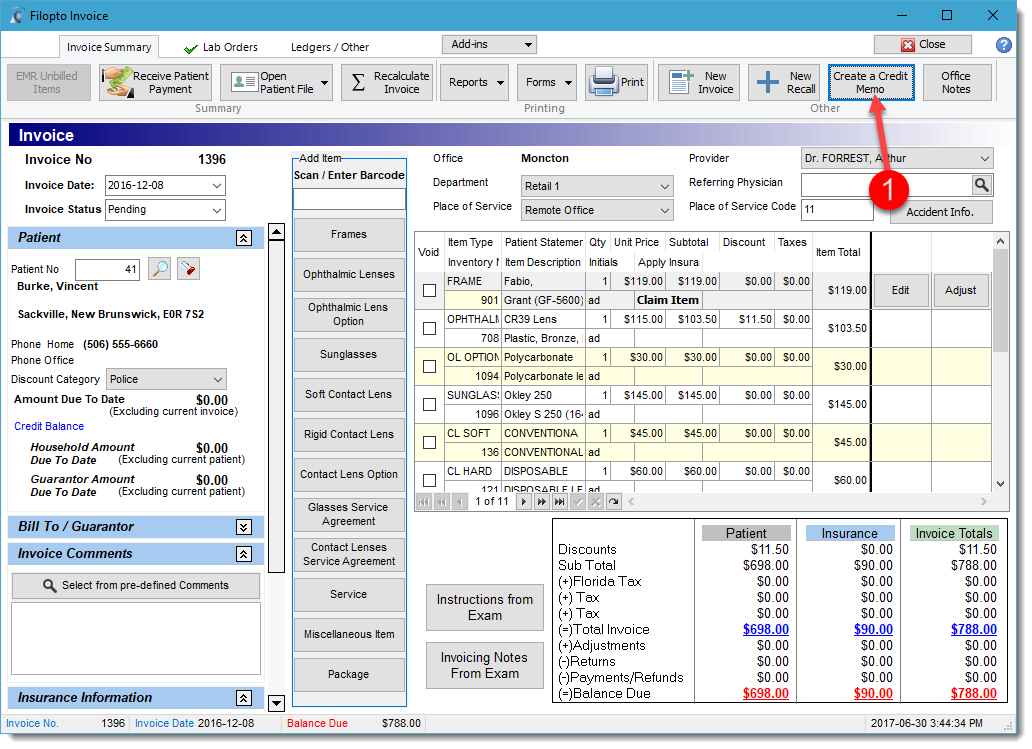The height and width of the screenshot is (749, 1032).
Task: Jump to the last item record
Action: [559, 502]
